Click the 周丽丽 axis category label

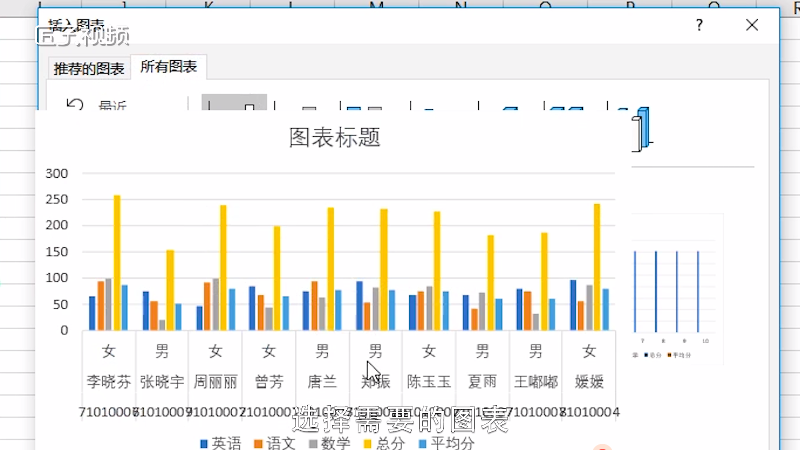click(215, 381)
